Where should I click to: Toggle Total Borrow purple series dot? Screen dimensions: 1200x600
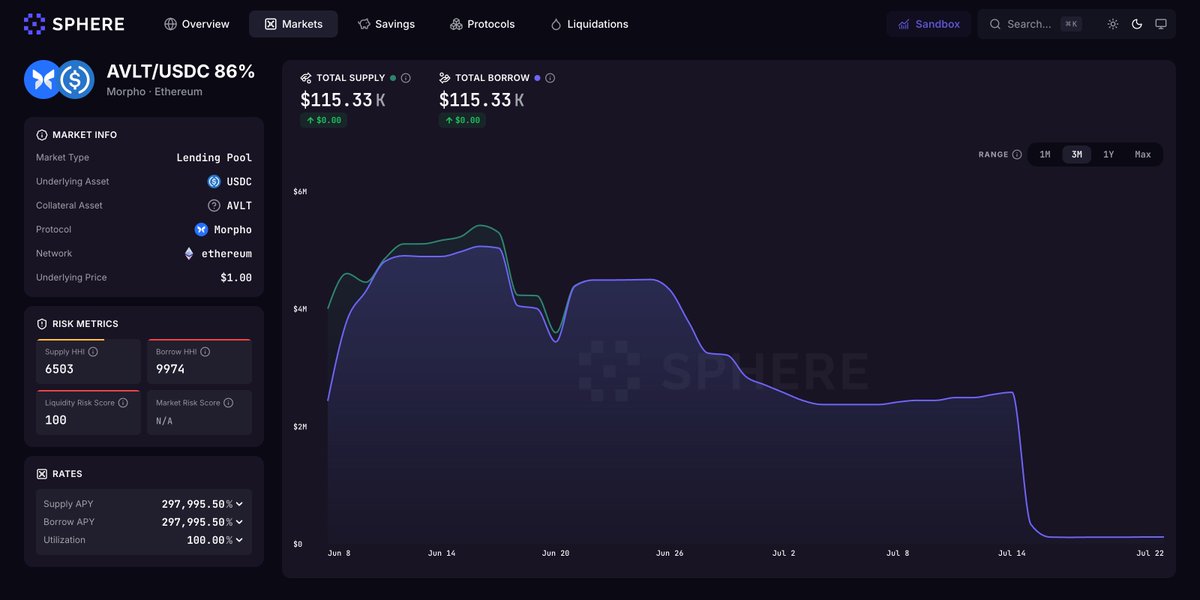tap(537, 78)
